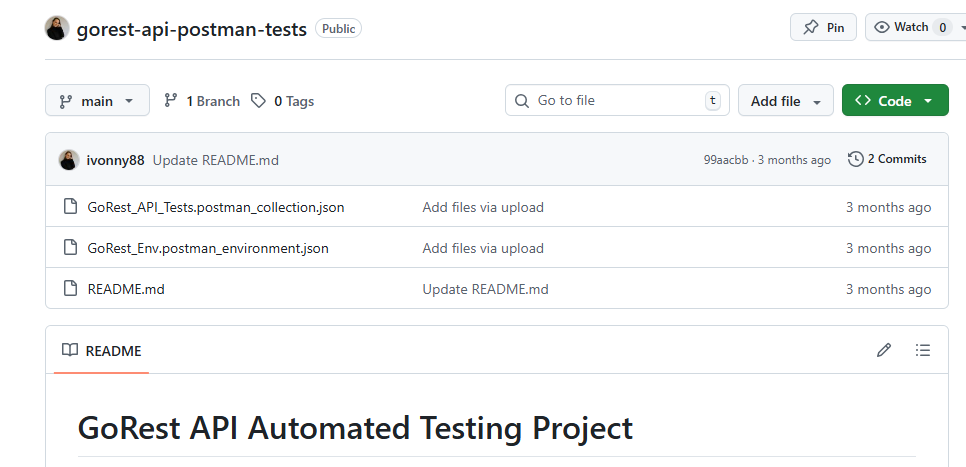
Task: Open gorest-api-postman-tests repository title link
Action: [192, 29]
